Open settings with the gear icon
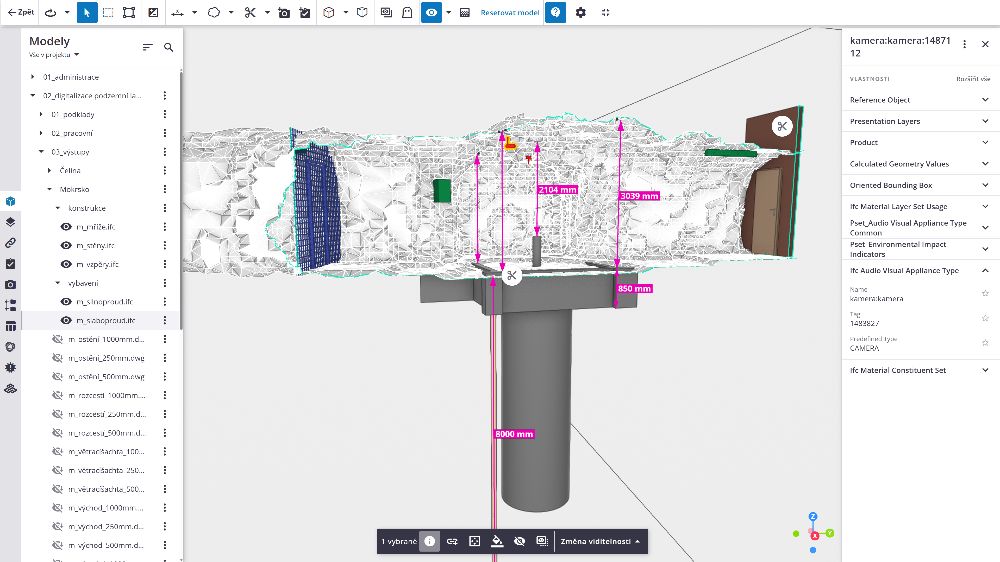Viewport: 1000px width, 562px height. (581, 13)
